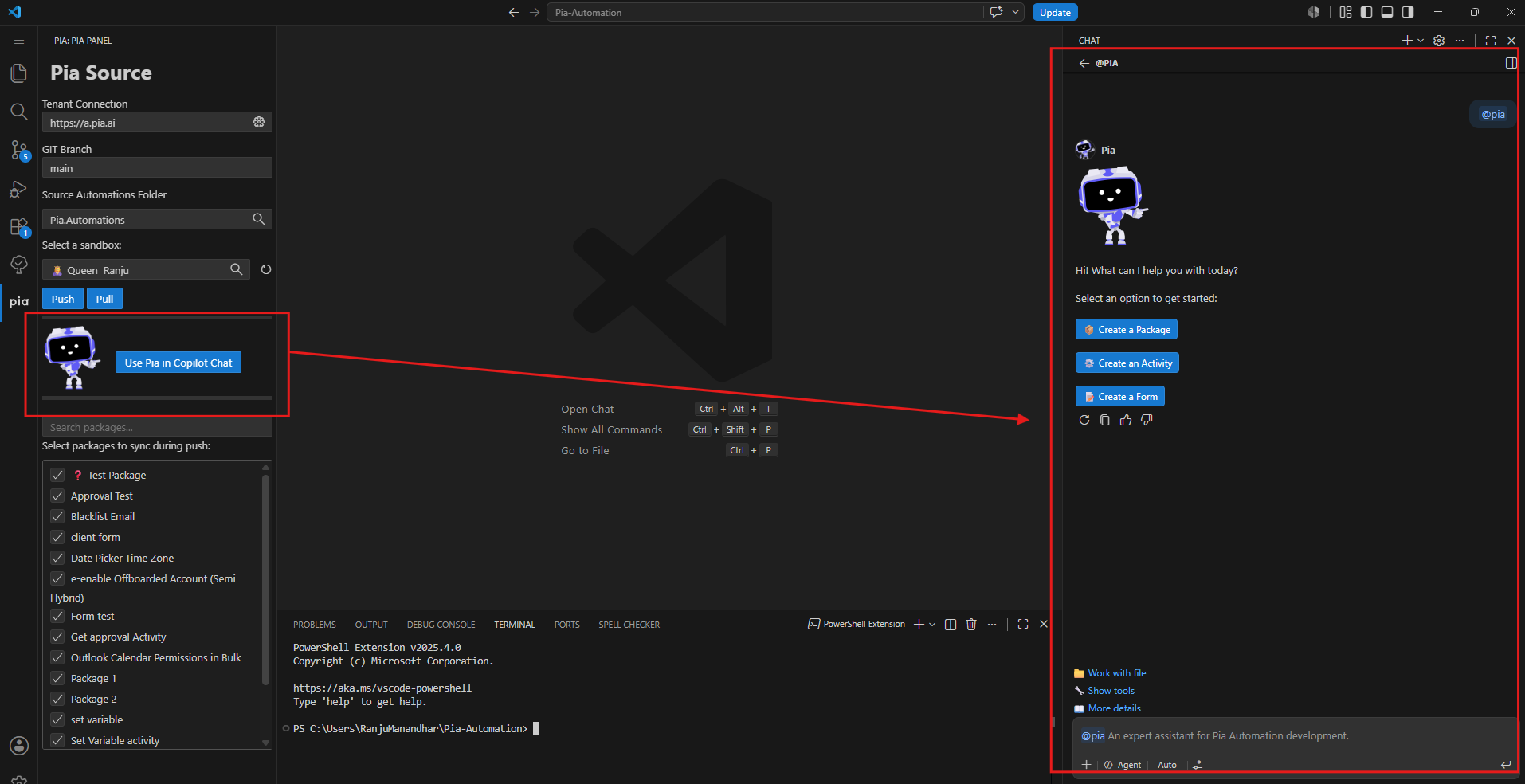The width and height of the screenshot is (1525, 784).
Task: Refresh the sandbox list
Action: pyautogui.click(x=266, y=269)
